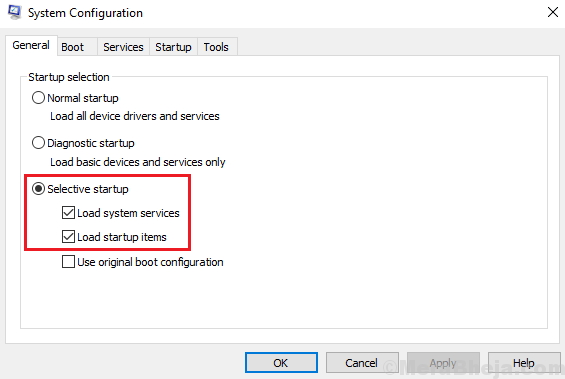Click the greyed-out Apply button
This screenshot has width=565, height=379.
[x=443, y=362]
